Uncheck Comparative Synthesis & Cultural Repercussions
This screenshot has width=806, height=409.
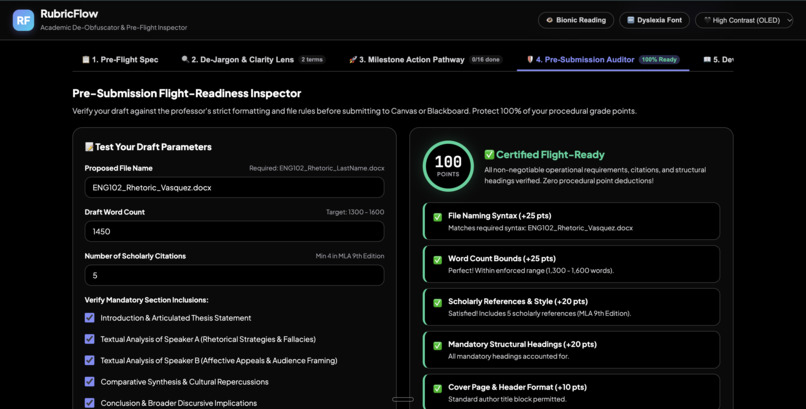(x=89, y=382)
